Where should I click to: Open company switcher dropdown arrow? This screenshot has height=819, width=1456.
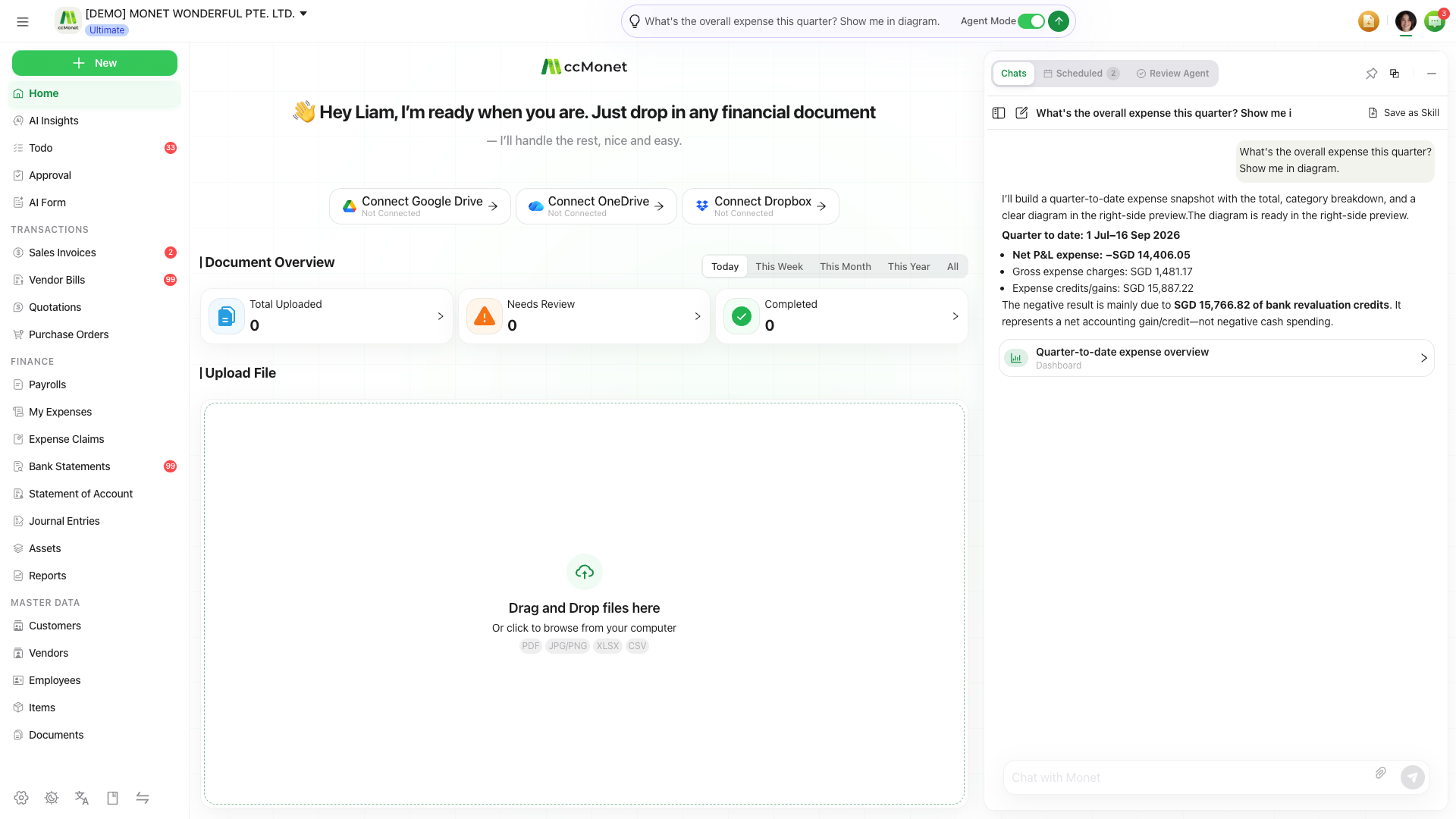[303, 14]
